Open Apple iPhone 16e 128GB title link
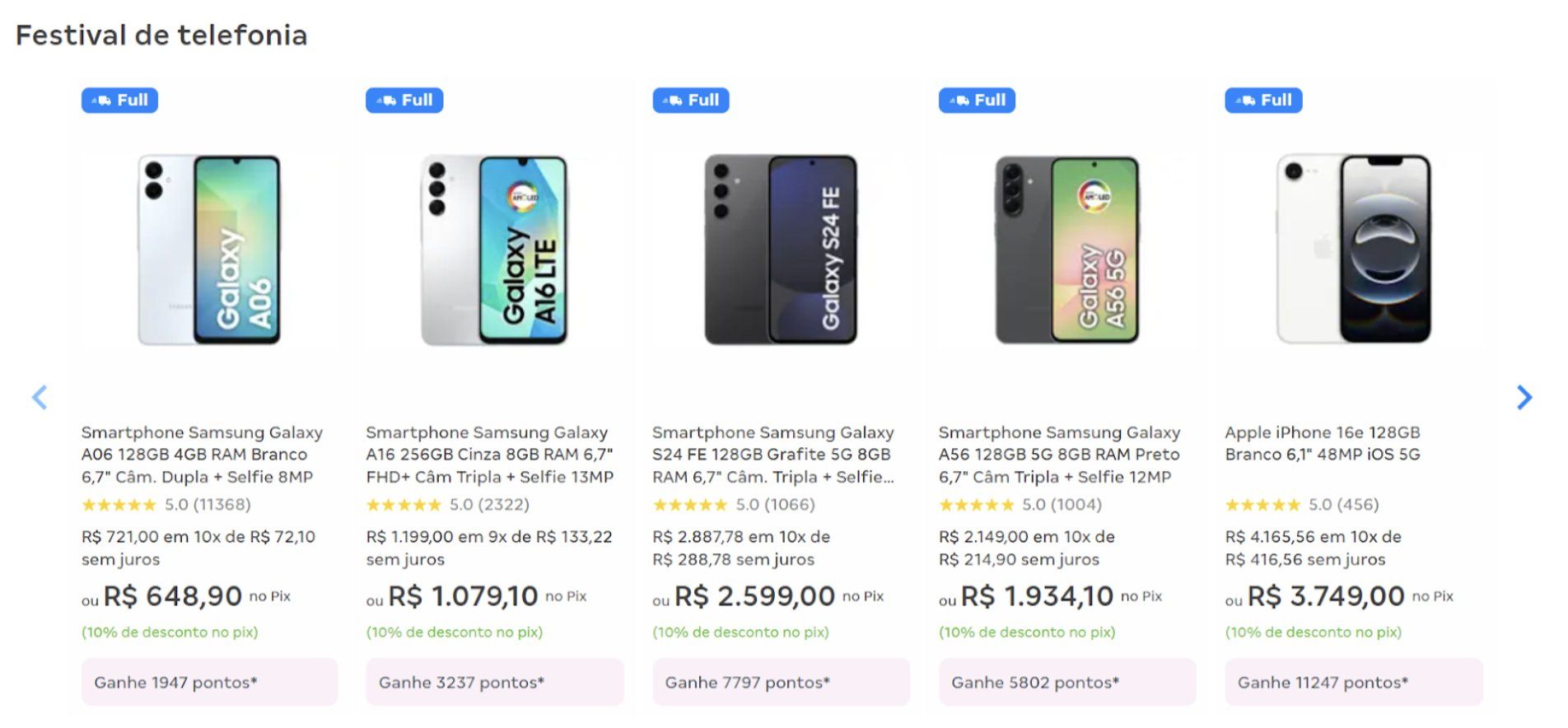The height and width of the screenshot is (728, 1568). tap(1322, 443)
